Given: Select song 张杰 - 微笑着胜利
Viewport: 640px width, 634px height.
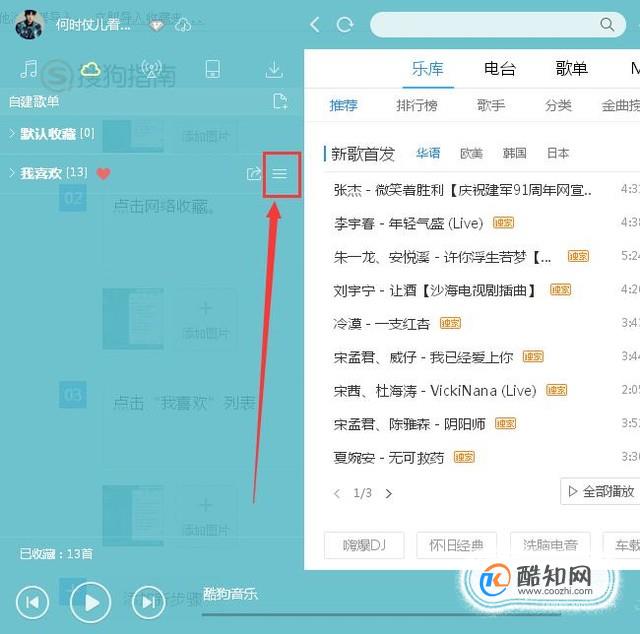Looking at the screenshot, I should pyautogui.click(x=462, y=190).
